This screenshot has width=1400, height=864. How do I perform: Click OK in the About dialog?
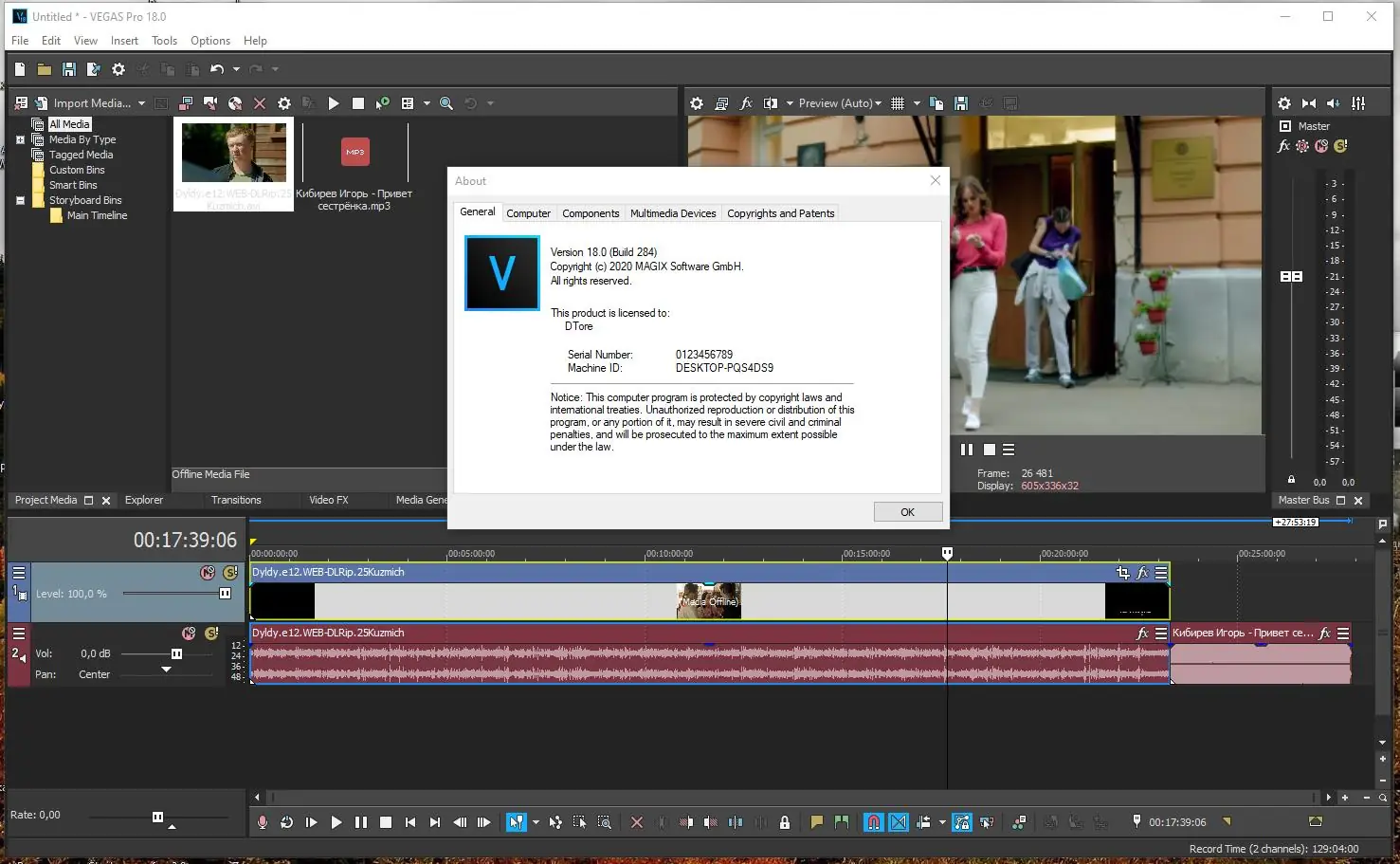[x=907, y=512]
